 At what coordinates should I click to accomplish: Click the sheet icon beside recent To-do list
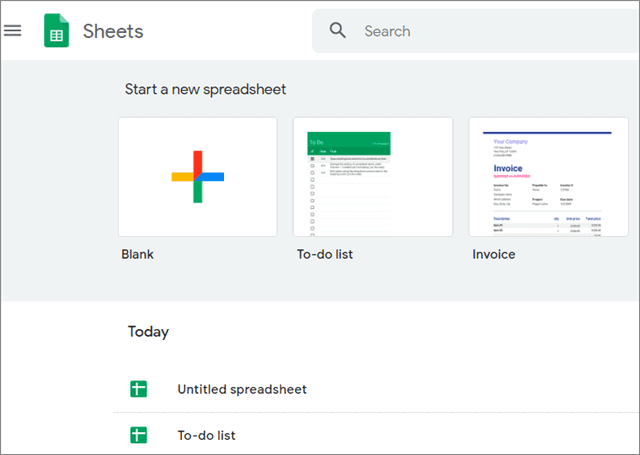(139, 435)
